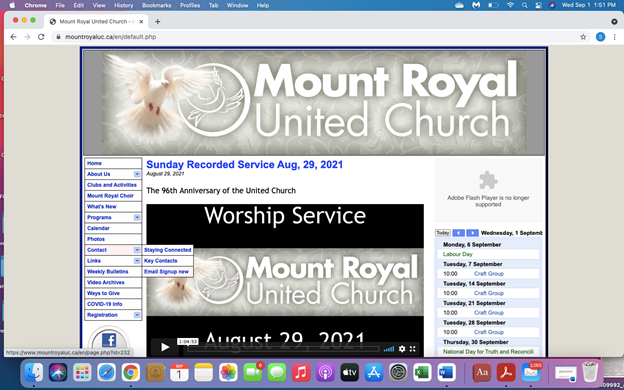Go to next calendar period arrow
This screenshot has height=390, width=624.
472,233
